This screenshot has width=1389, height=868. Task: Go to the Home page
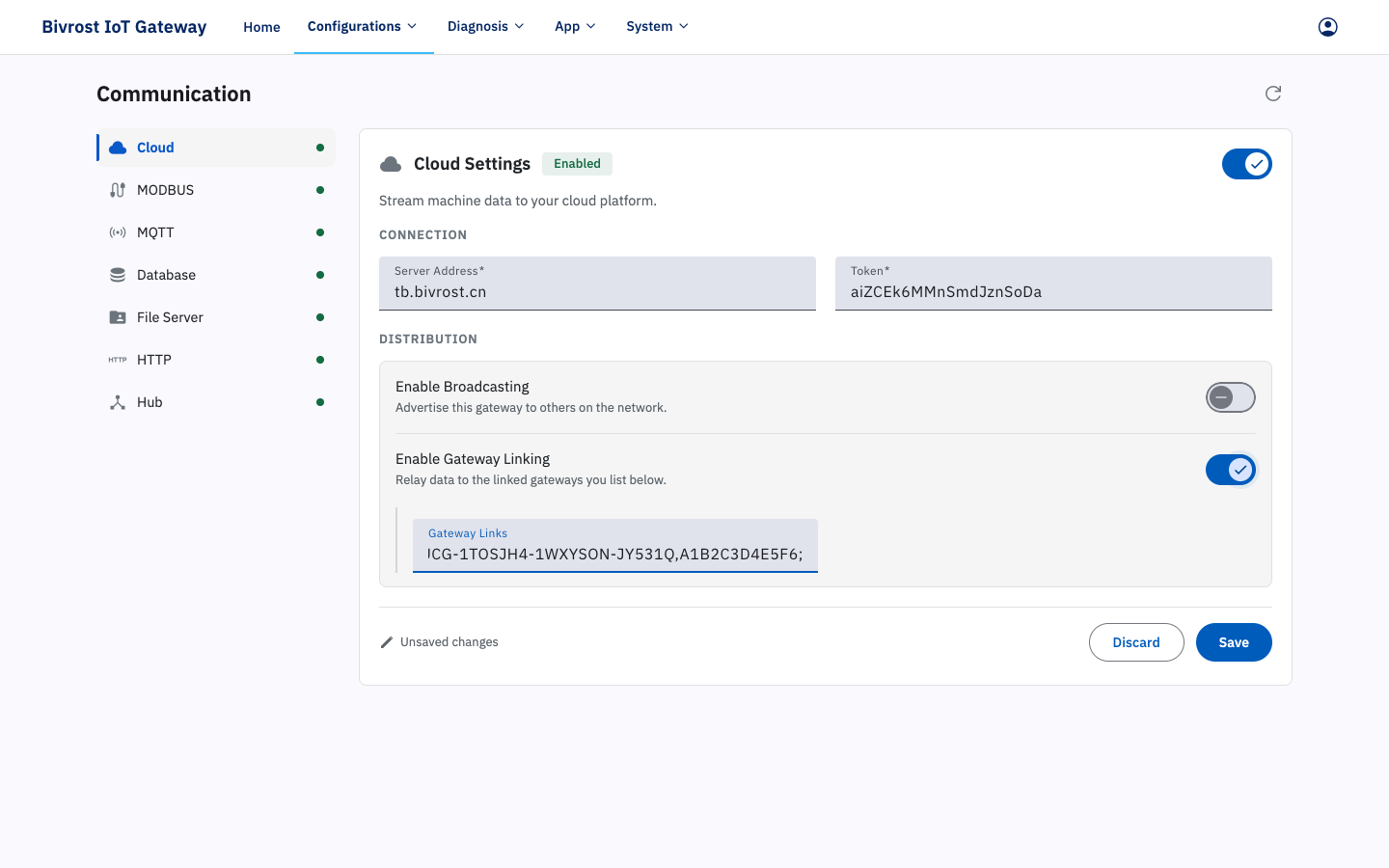point(261,27)
